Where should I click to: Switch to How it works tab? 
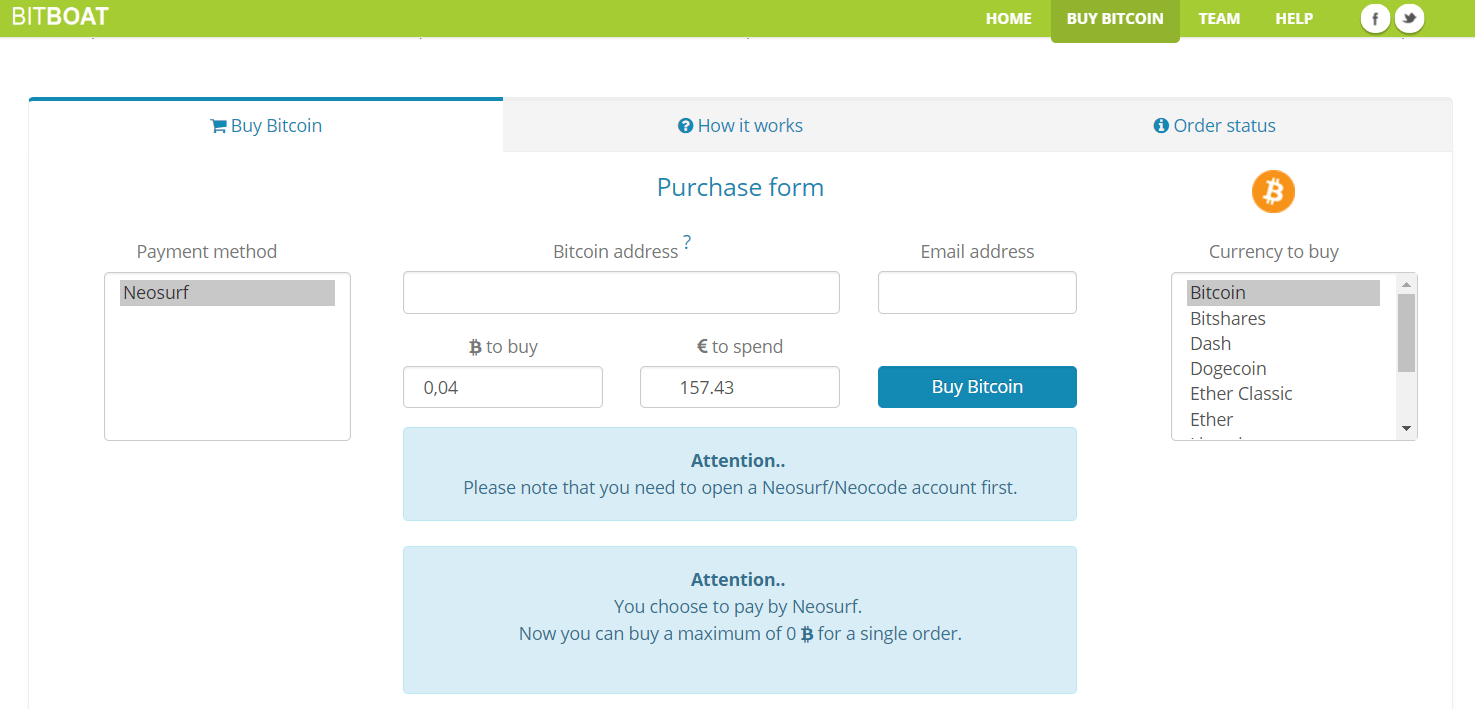tap(740, 126)
